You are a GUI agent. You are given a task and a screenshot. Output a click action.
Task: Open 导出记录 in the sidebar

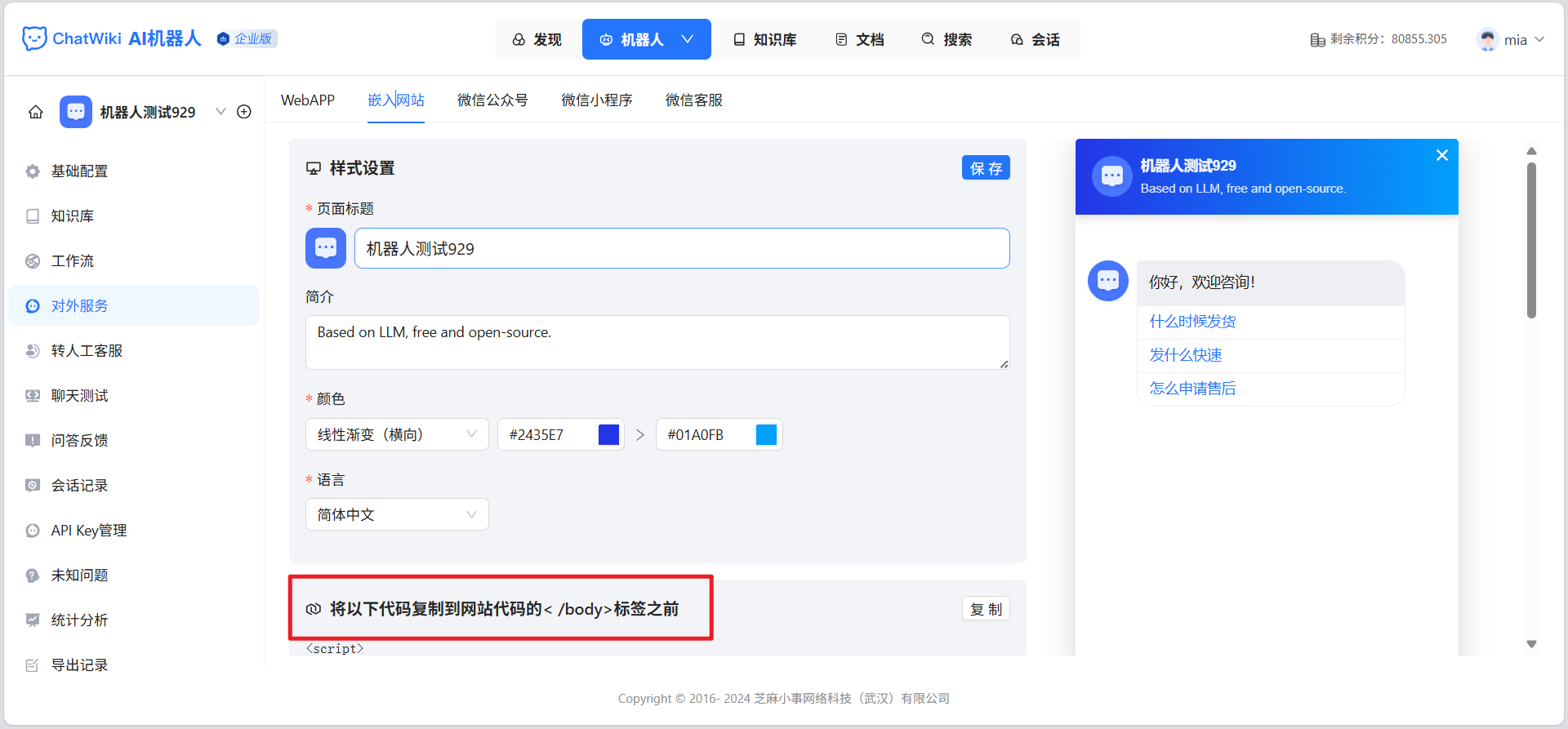tap(134, 665)
